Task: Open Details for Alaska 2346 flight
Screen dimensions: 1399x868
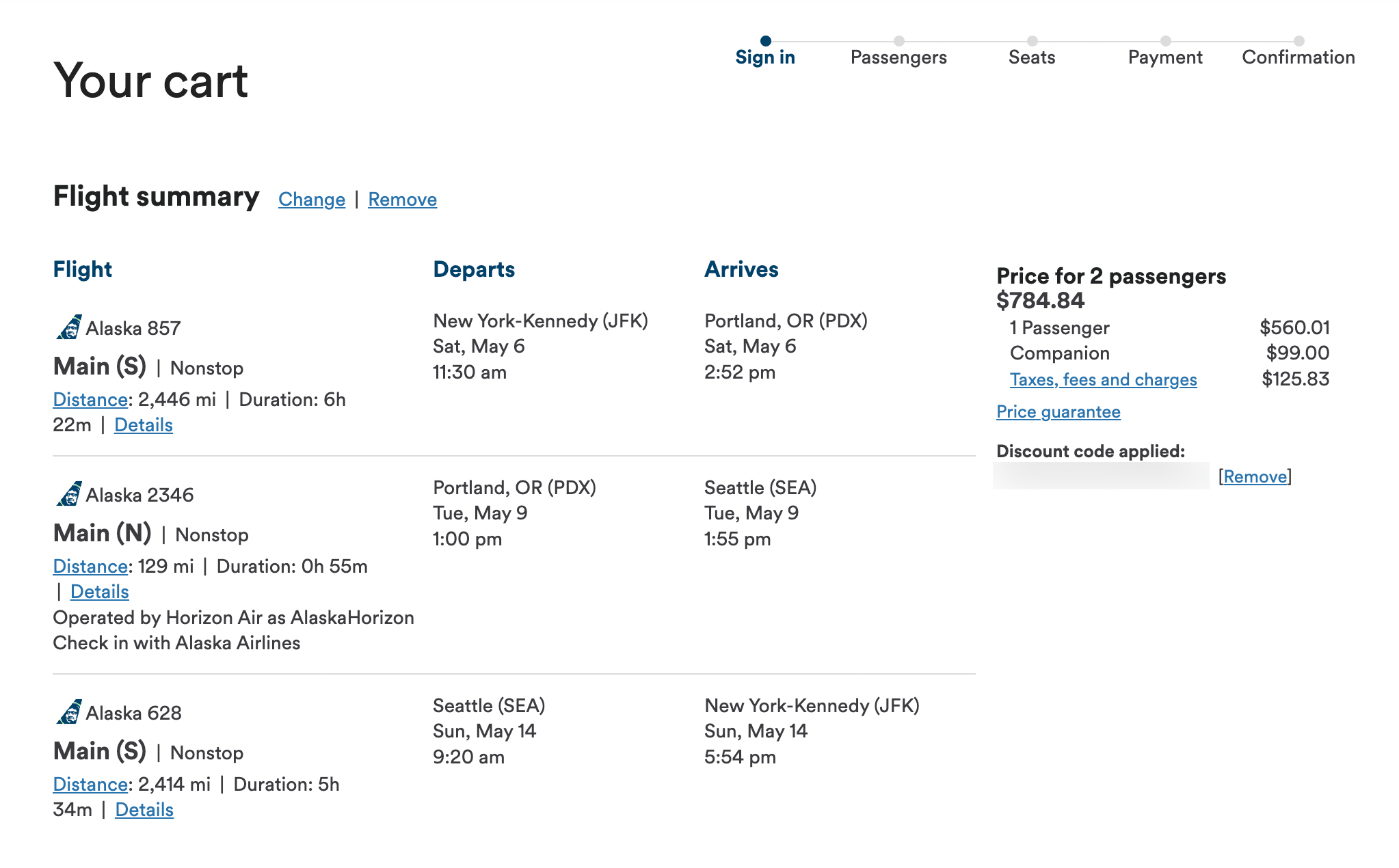Action: click(x=100, y=592)
